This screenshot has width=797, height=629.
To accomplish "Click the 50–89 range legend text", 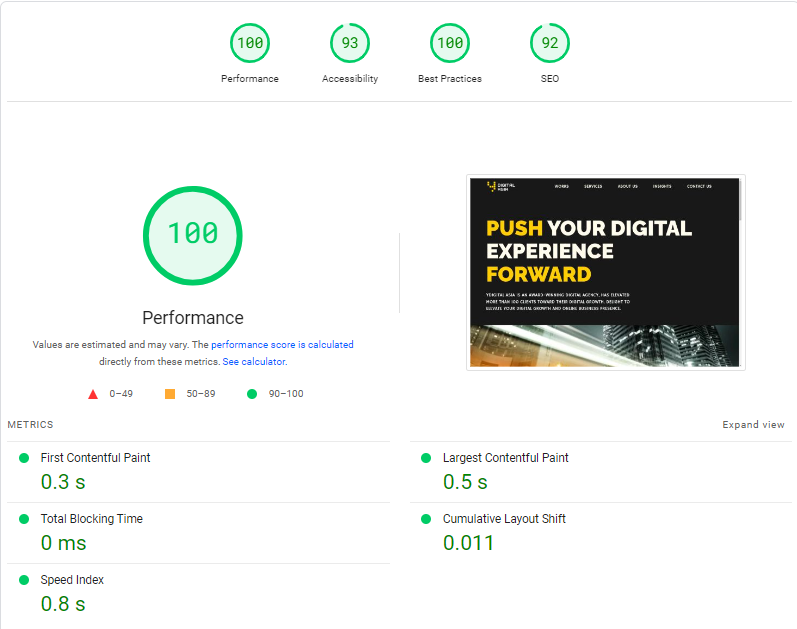I will point(201,394).
